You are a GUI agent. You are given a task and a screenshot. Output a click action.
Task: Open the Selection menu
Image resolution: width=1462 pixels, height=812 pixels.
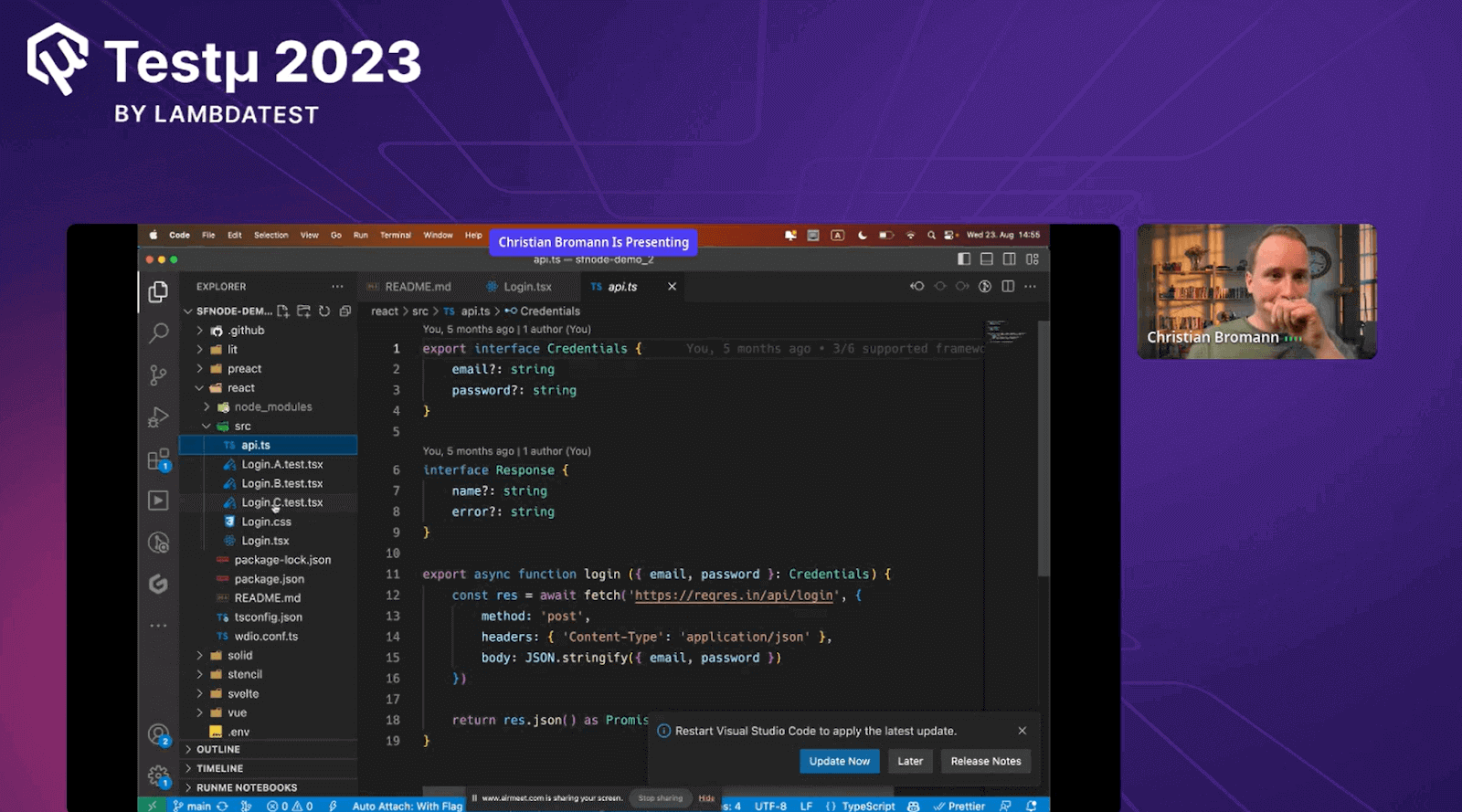point(270,236)
